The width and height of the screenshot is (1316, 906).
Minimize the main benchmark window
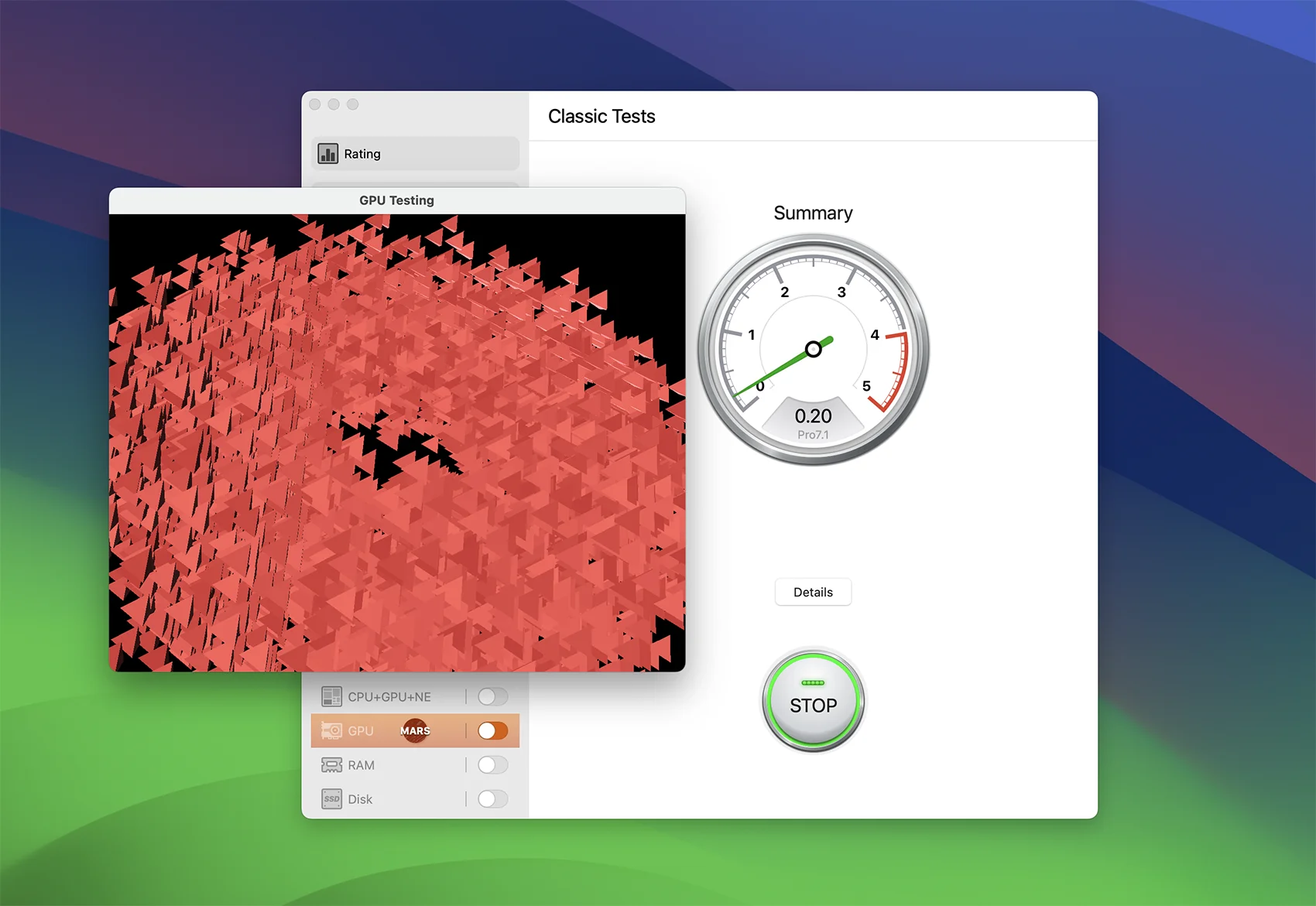(x=334, y=104)
